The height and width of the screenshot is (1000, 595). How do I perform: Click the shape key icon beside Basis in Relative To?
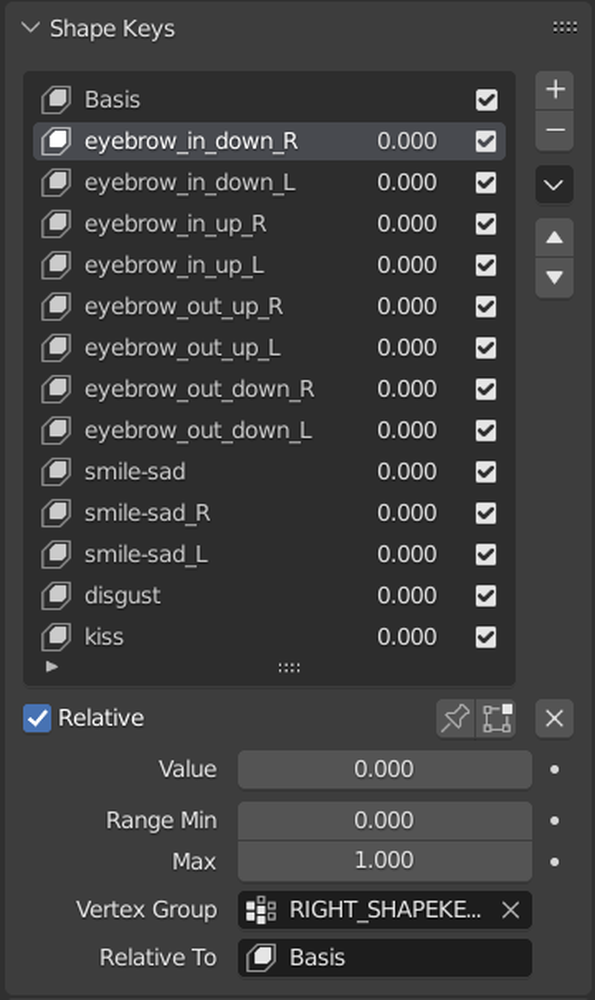262,957
